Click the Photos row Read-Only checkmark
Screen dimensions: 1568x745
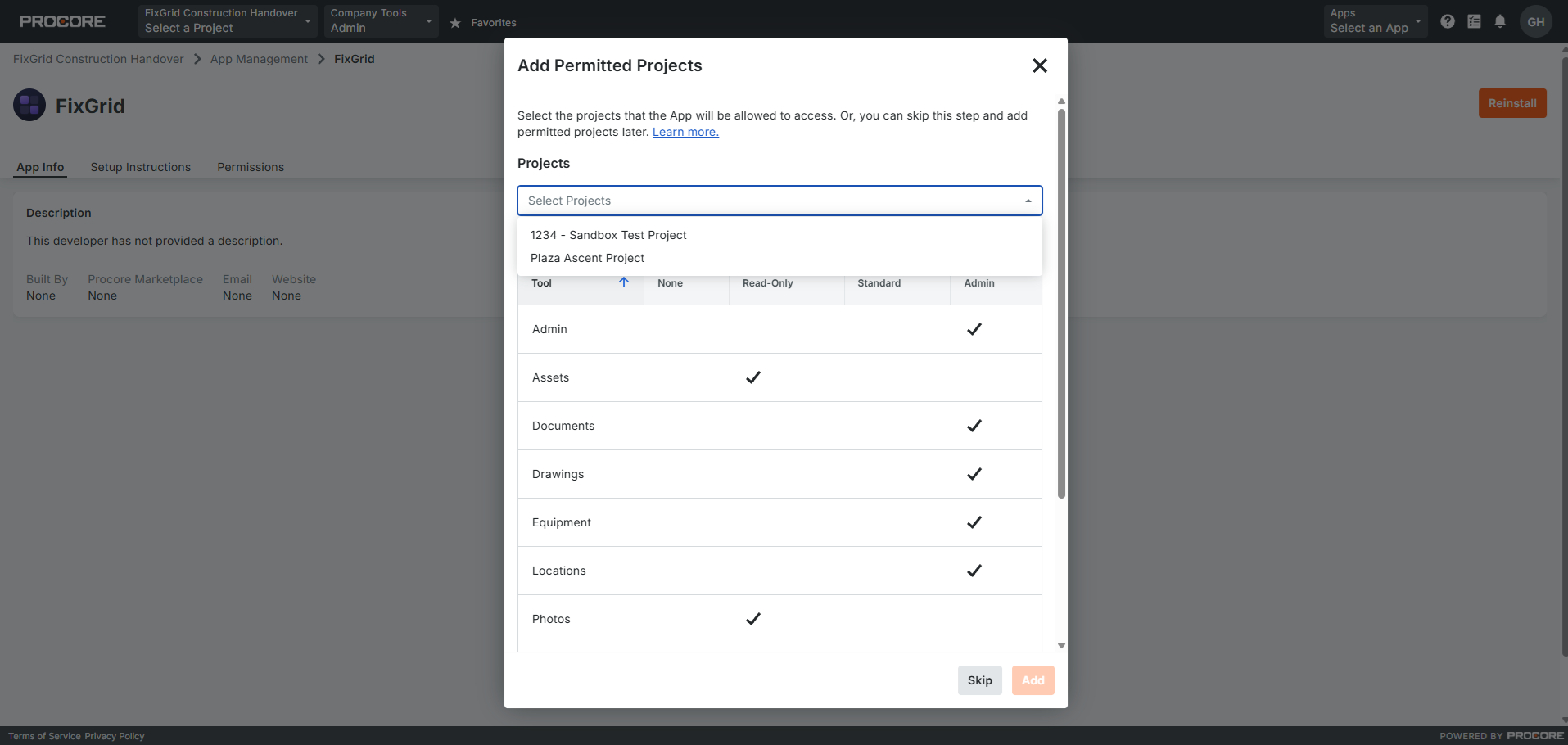coord(753,619)
